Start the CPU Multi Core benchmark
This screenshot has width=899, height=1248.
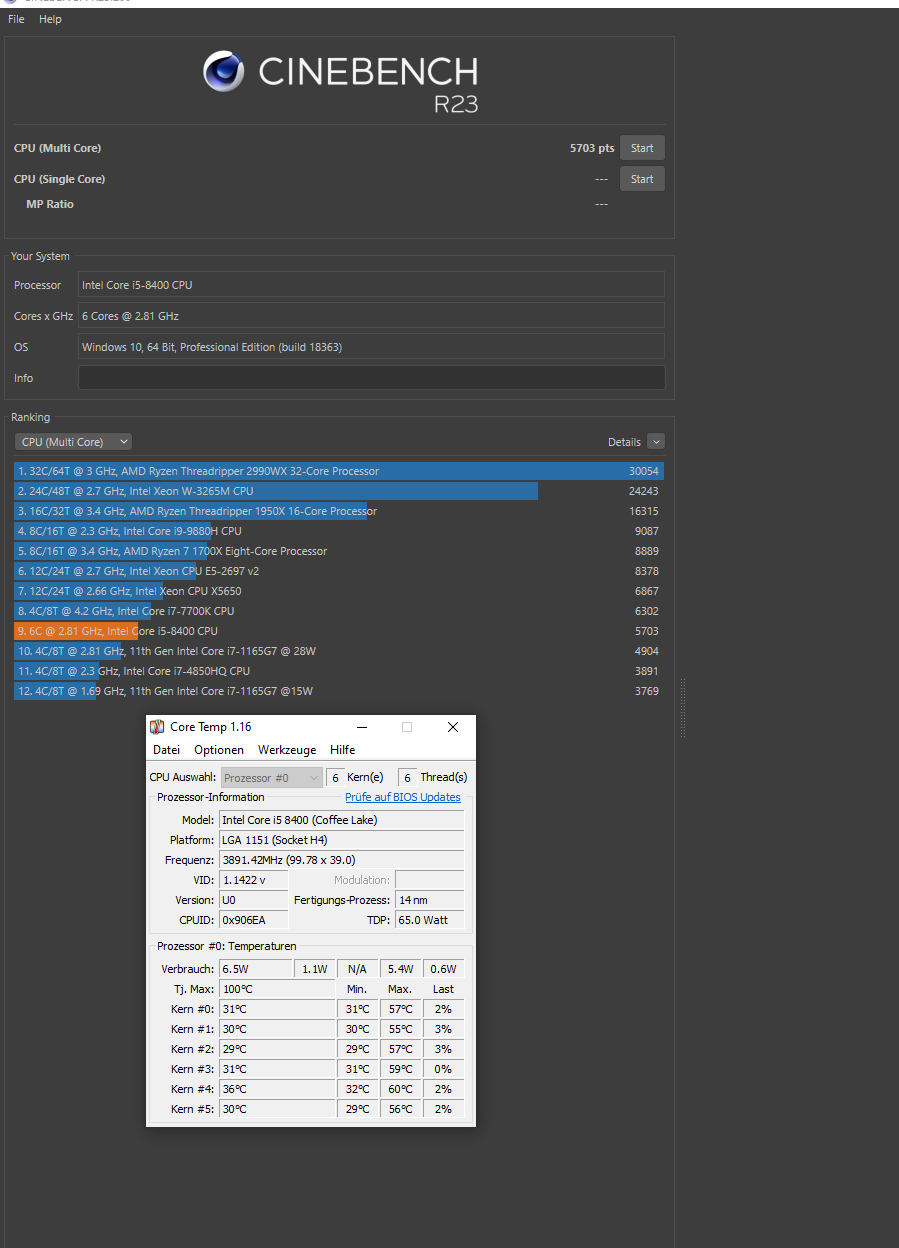(x=641, y=147)
